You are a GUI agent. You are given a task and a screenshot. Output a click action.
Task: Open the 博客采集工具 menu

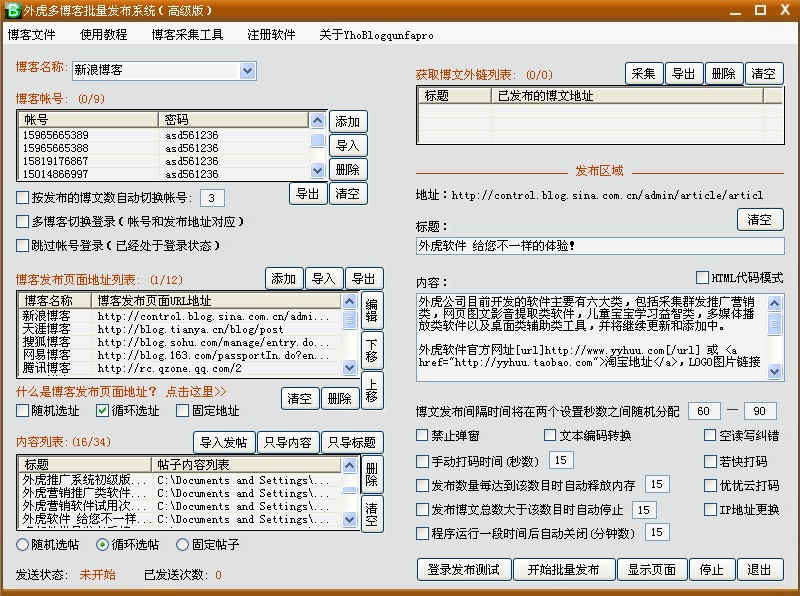click(x=187, y=35)
